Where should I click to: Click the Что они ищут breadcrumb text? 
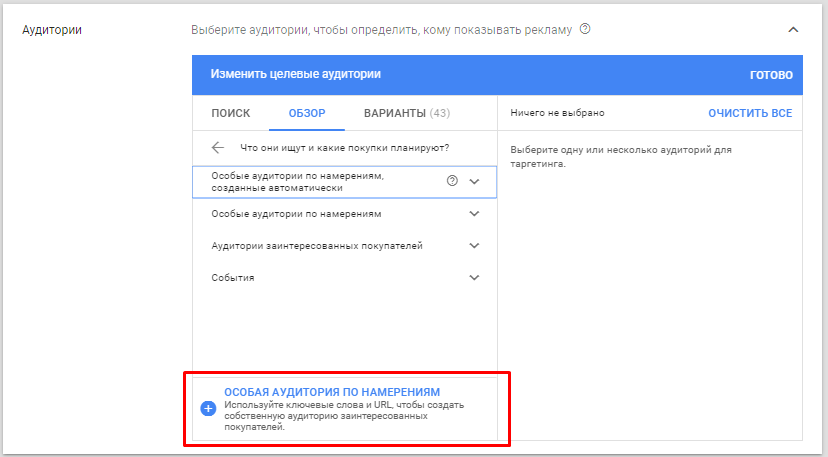345,148
